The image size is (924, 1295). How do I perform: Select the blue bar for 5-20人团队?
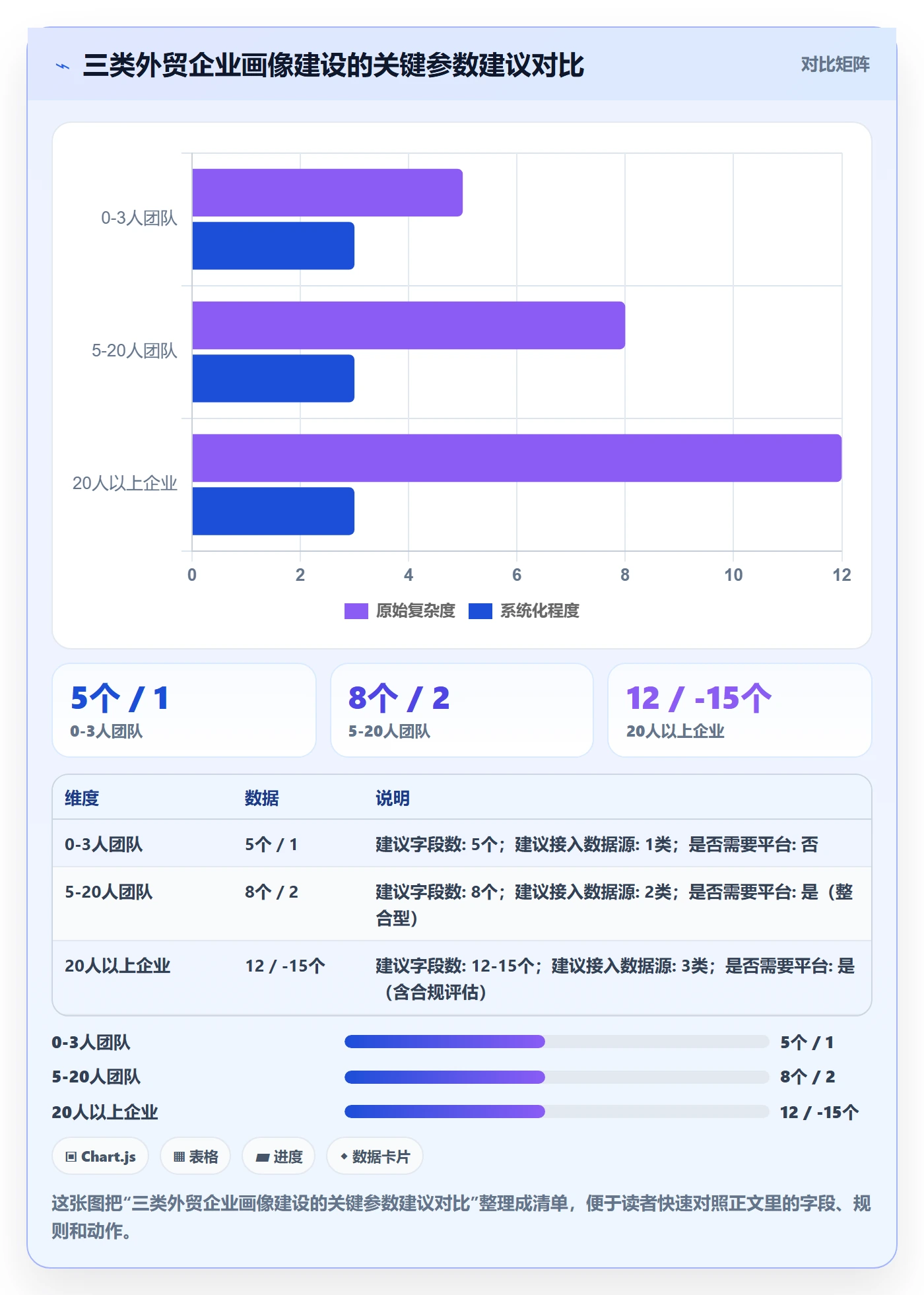273,378
